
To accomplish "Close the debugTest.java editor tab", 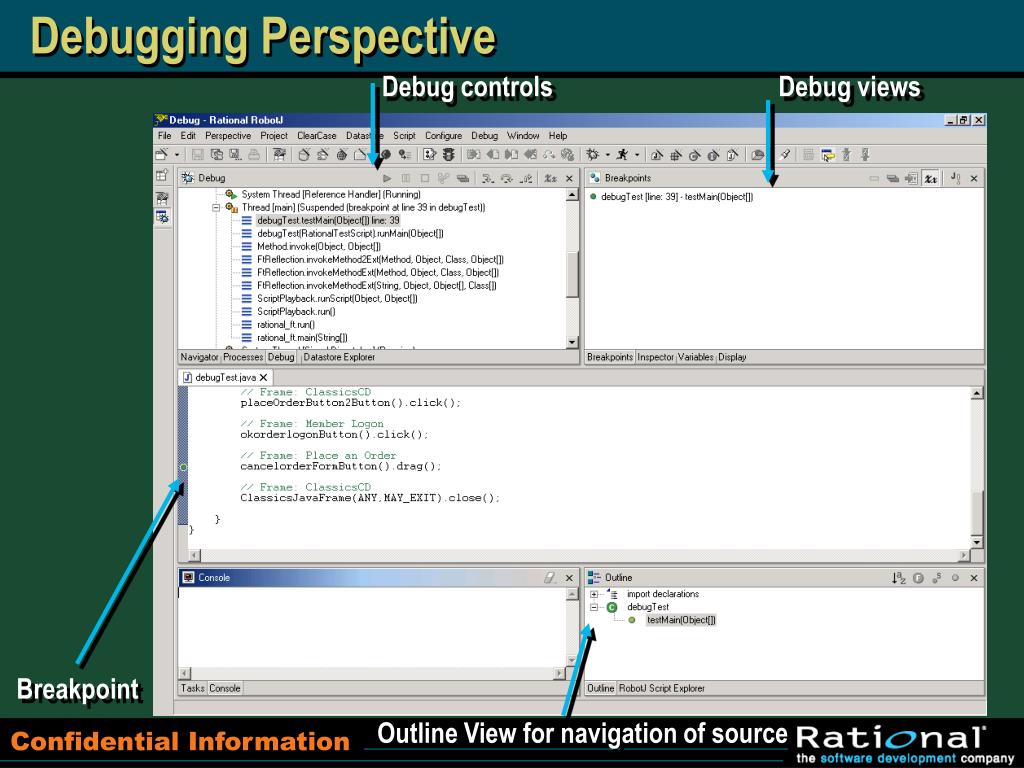I will (263, 377).
